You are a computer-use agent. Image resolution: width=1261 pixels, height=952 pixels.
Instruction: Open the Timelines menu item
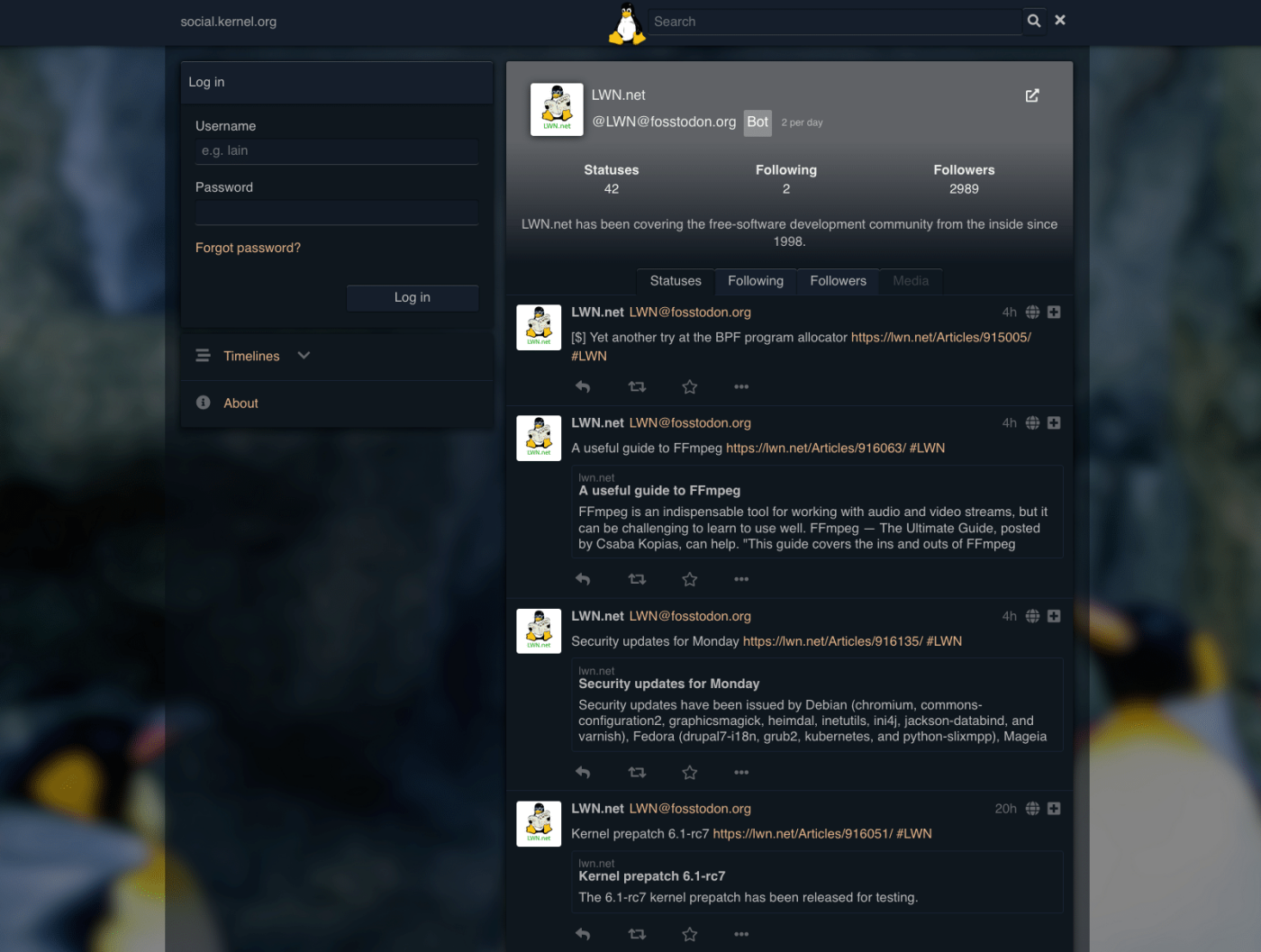(251, 356)
